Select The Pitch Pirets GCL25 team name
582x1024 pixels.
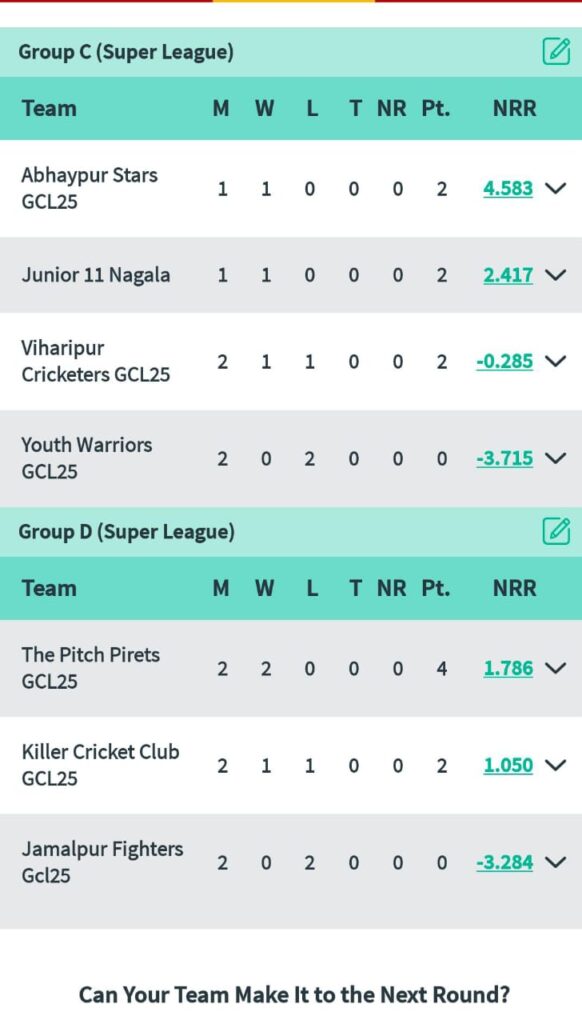click(90, 667)
